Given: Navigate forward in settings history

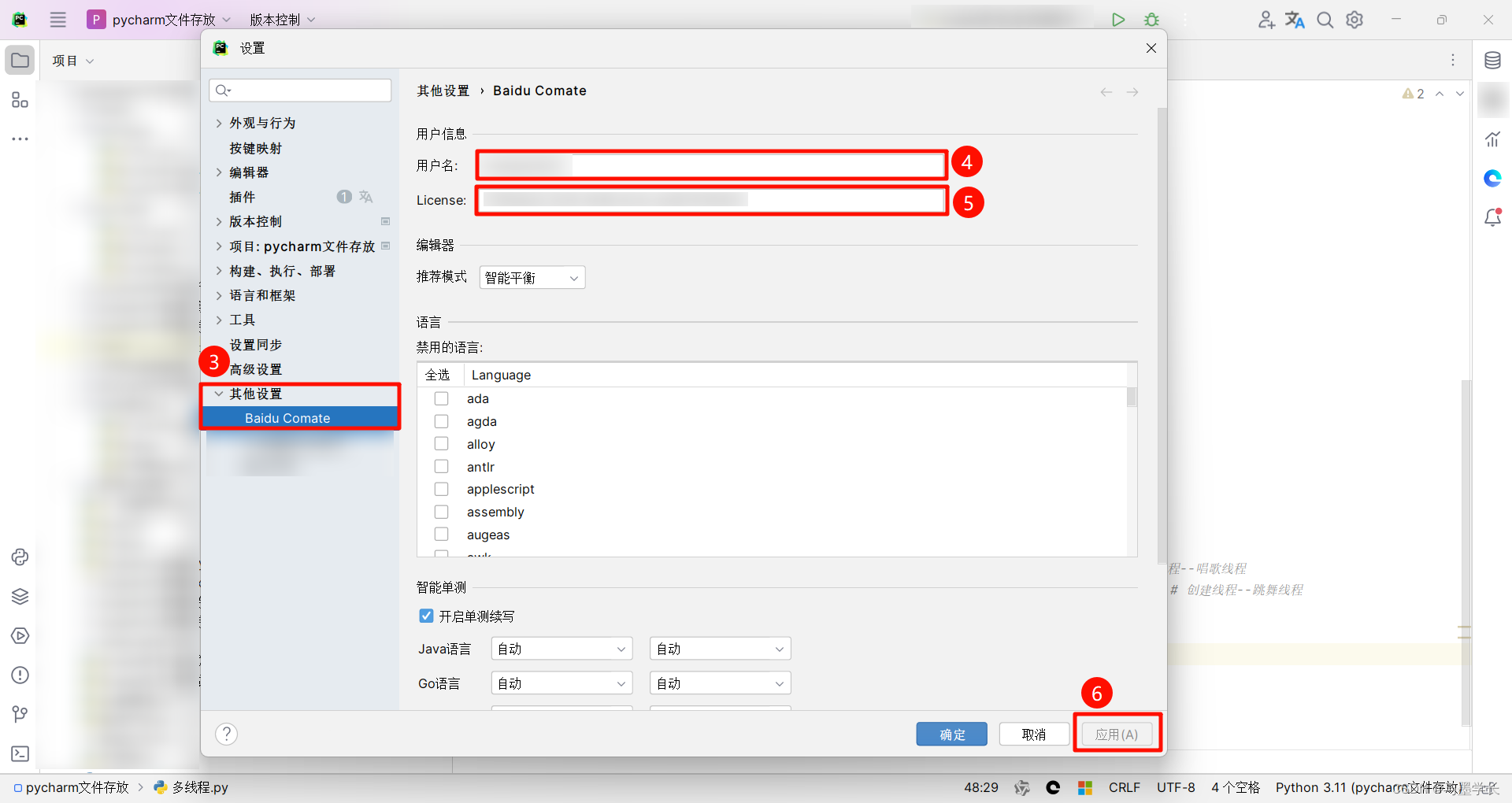Looking at the screenshot, I should [1132, 92].
